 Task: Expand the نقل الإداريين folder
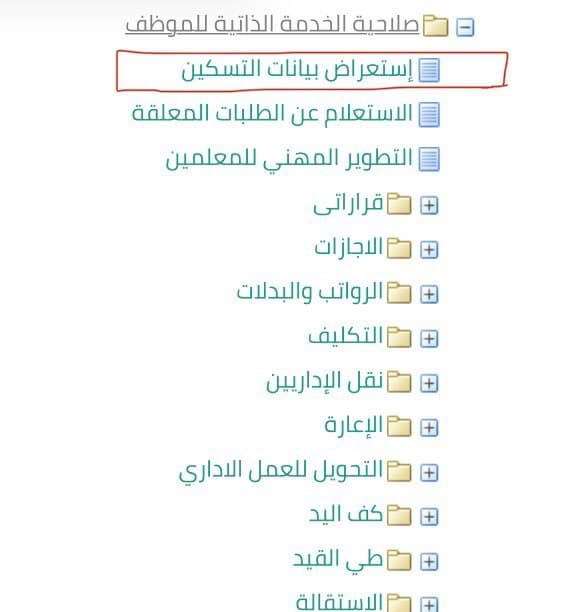tap(429, 383)
